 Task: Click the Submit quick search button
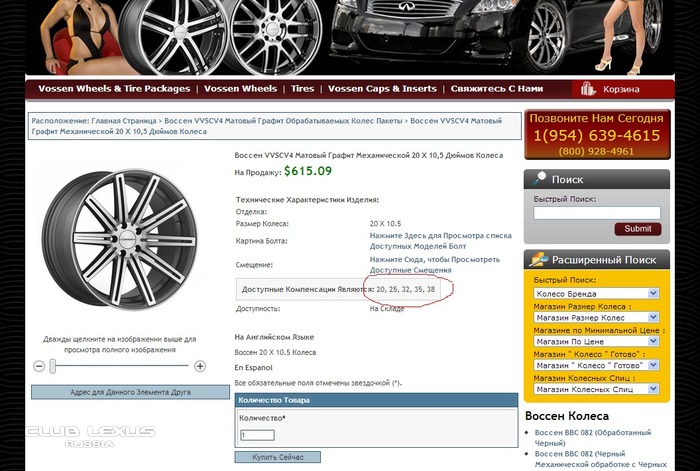637,228
